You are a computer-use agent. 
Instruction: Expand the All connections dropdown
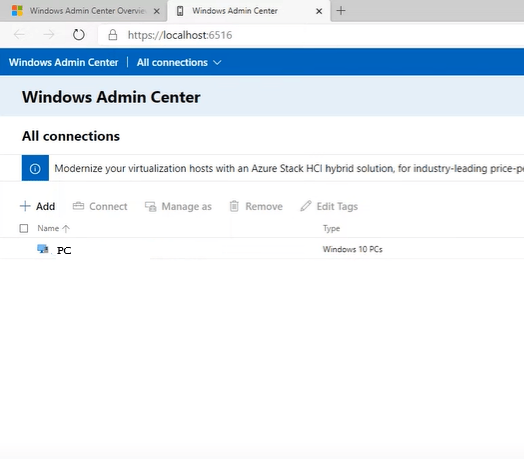pos(179,63)
